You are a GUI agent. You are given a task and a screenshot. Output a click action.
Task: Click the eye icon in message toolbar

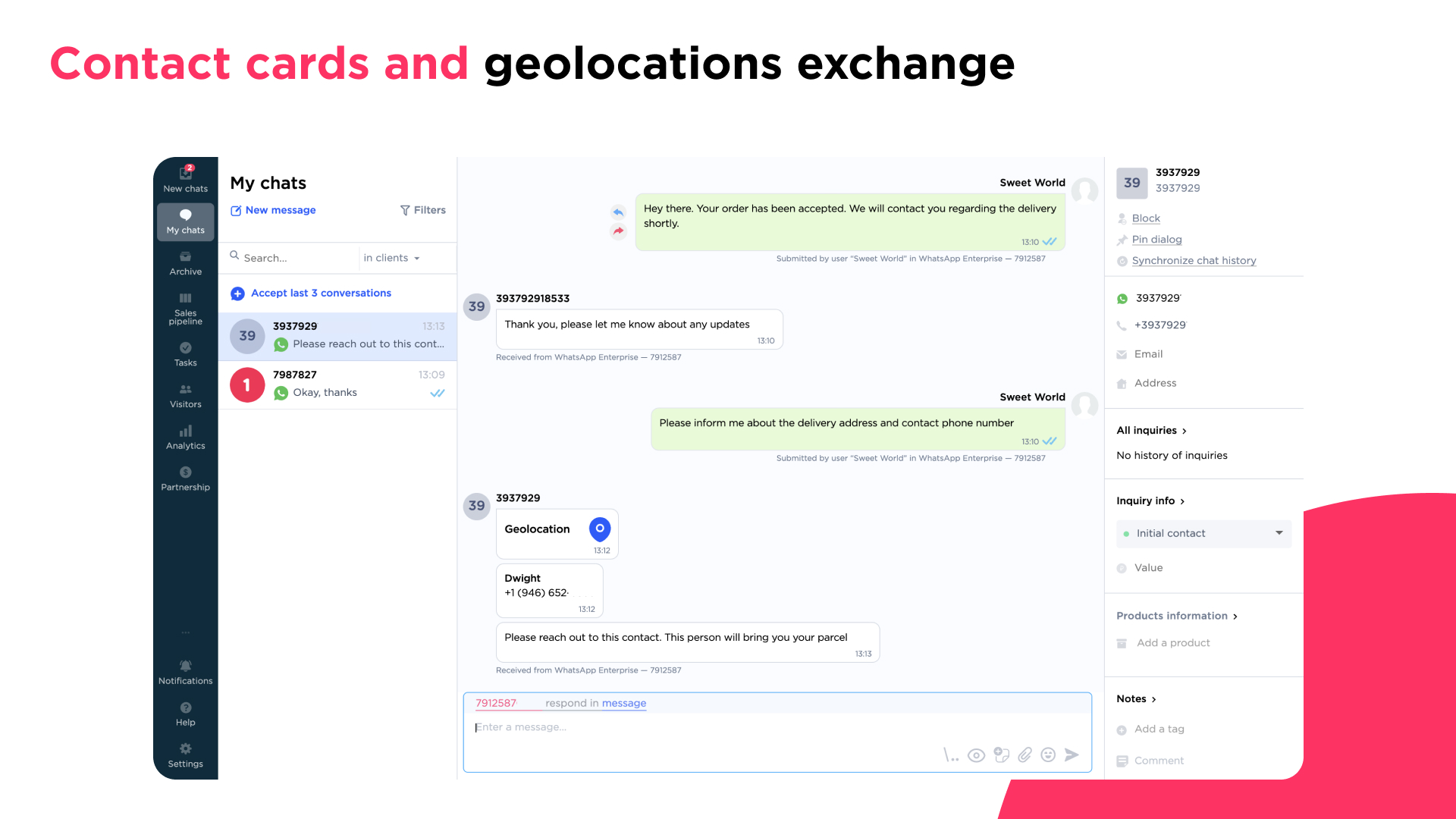click(976, 755)
